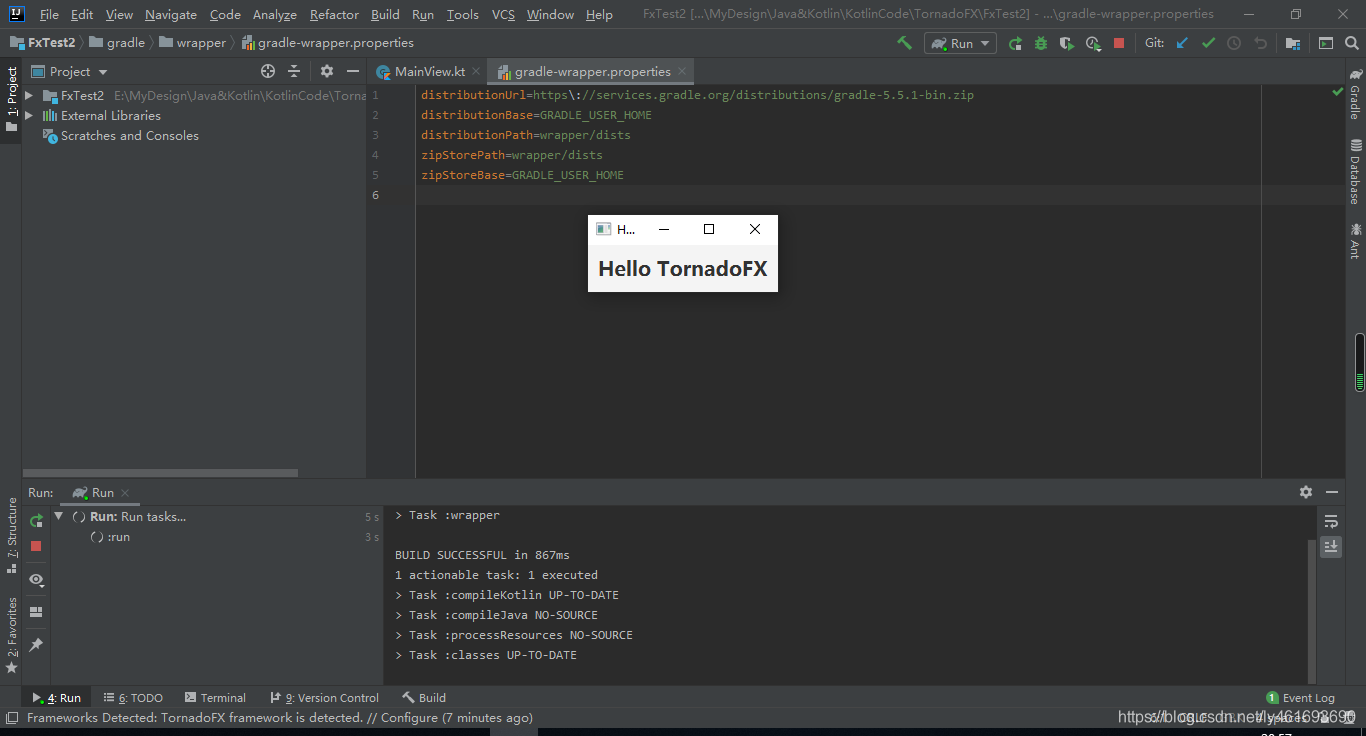Collapse the Run: Run tasks node
This screenshot has width=1366, height=736.
click(58, 517)
